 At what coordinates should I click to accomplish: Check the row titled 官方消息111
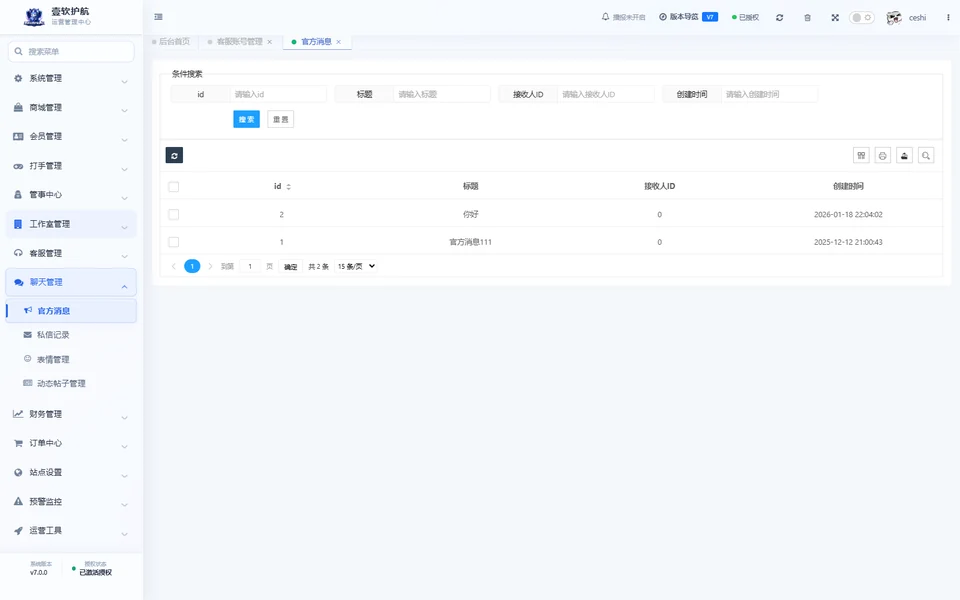tap(174, 242)
